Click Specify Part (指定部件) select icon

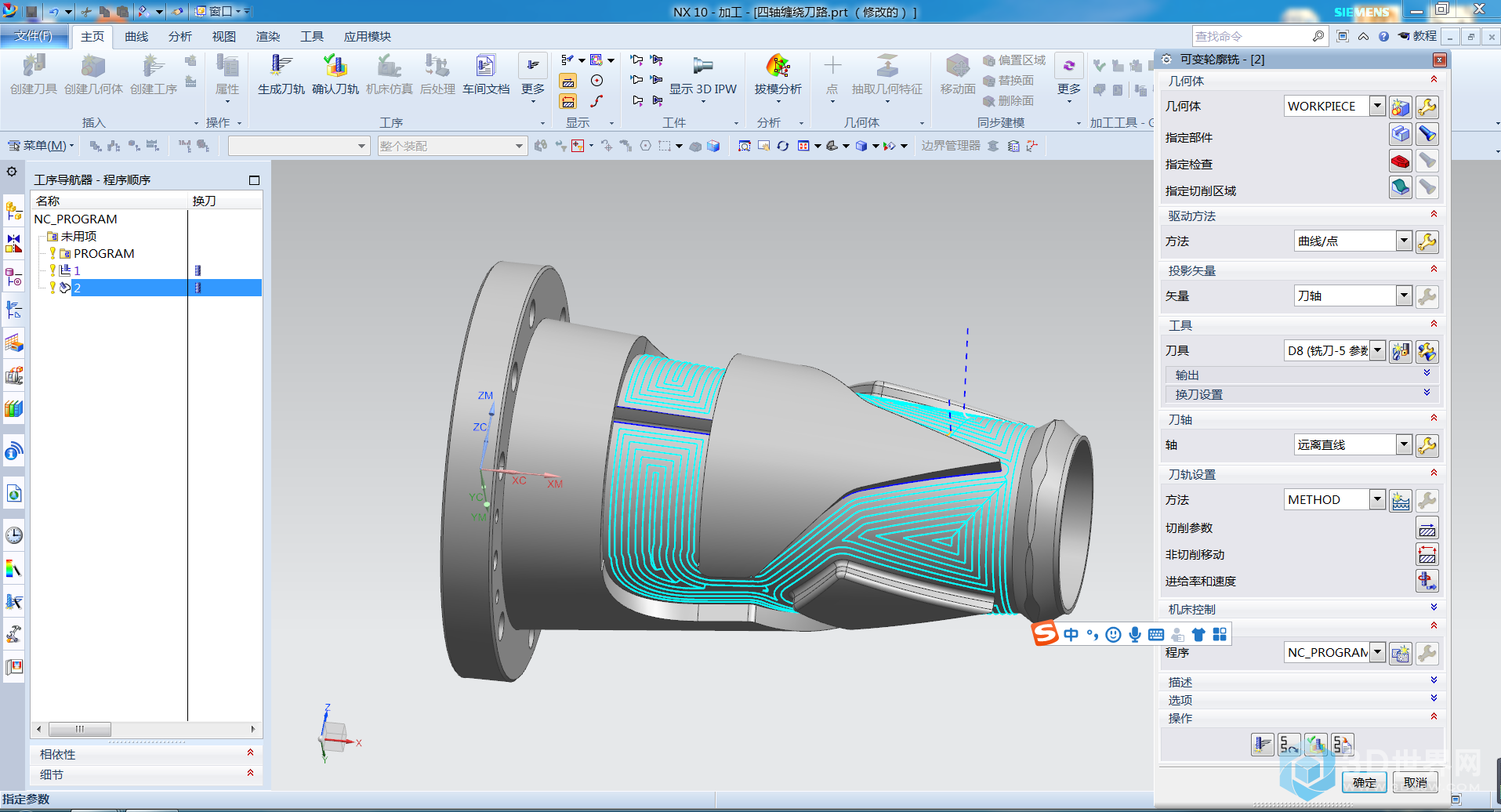point(1400,134)
